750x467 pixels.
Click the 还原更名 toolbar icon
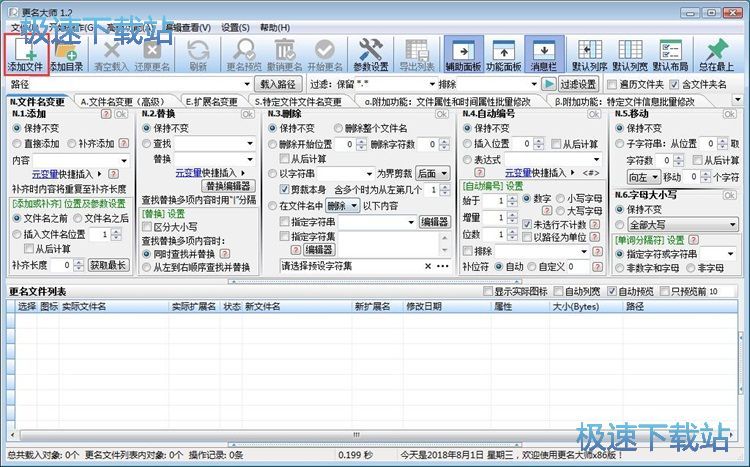152,54
